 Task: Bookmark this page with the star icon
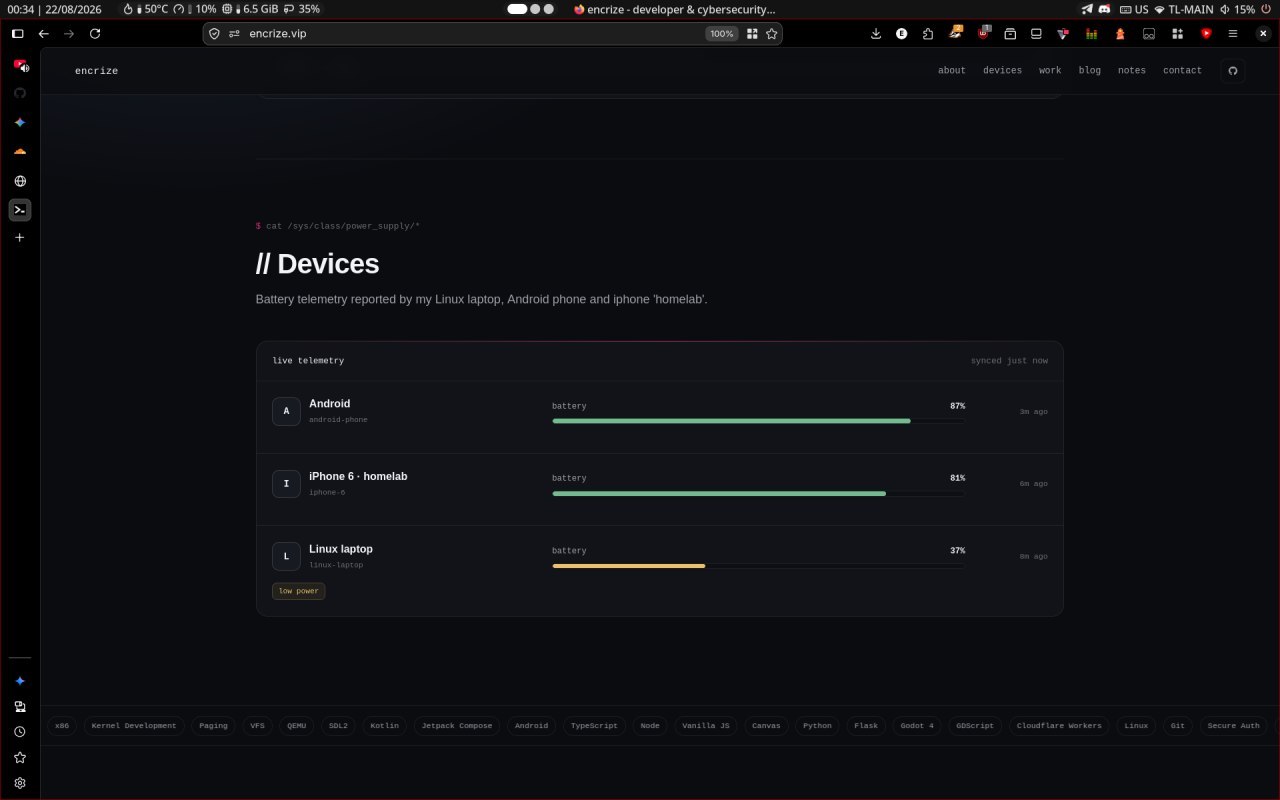(772, 33)
